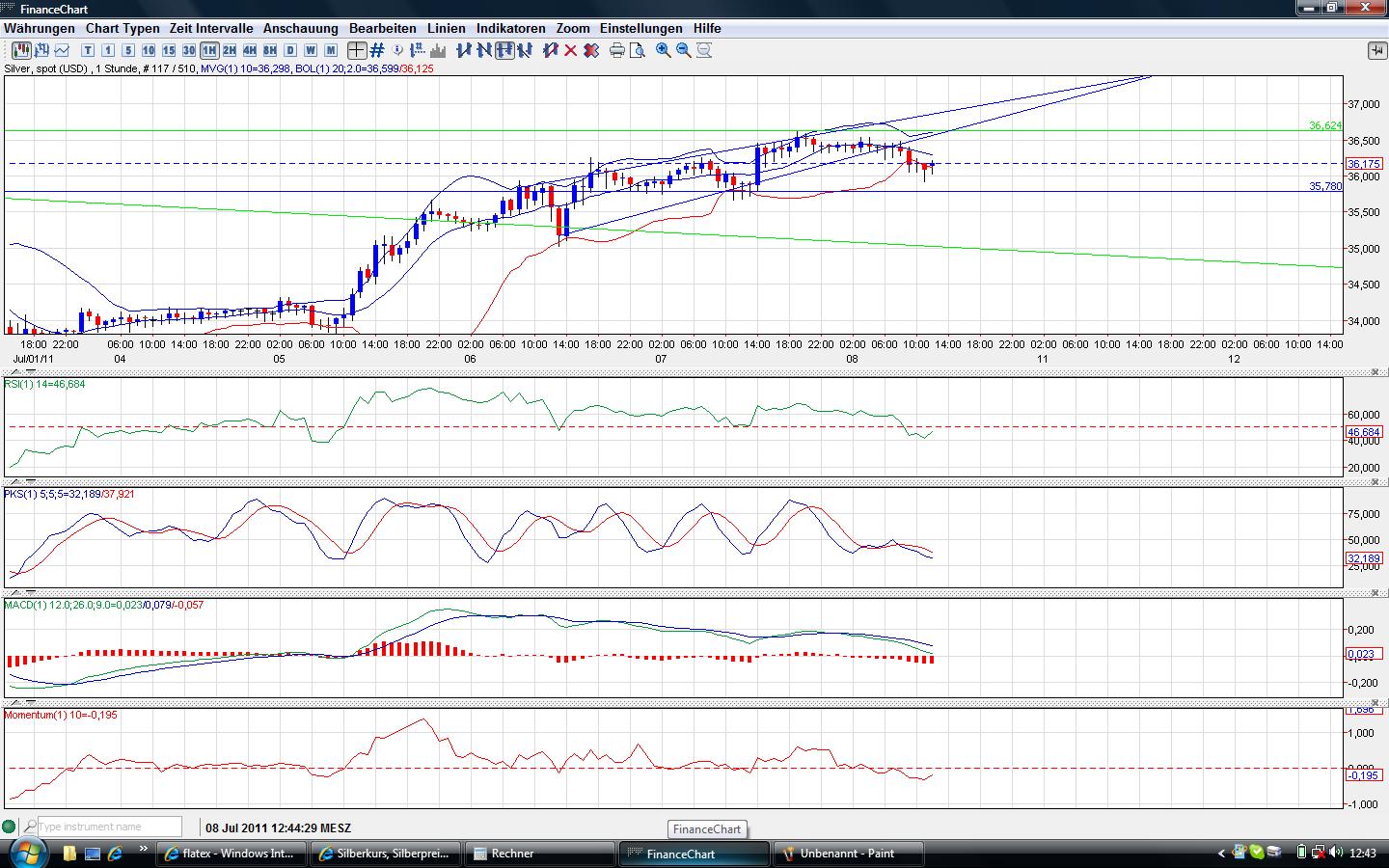Screen dimensions: 1389x868
Task: Click the zoom in magnifier icon
Action: tap(664, 50)
